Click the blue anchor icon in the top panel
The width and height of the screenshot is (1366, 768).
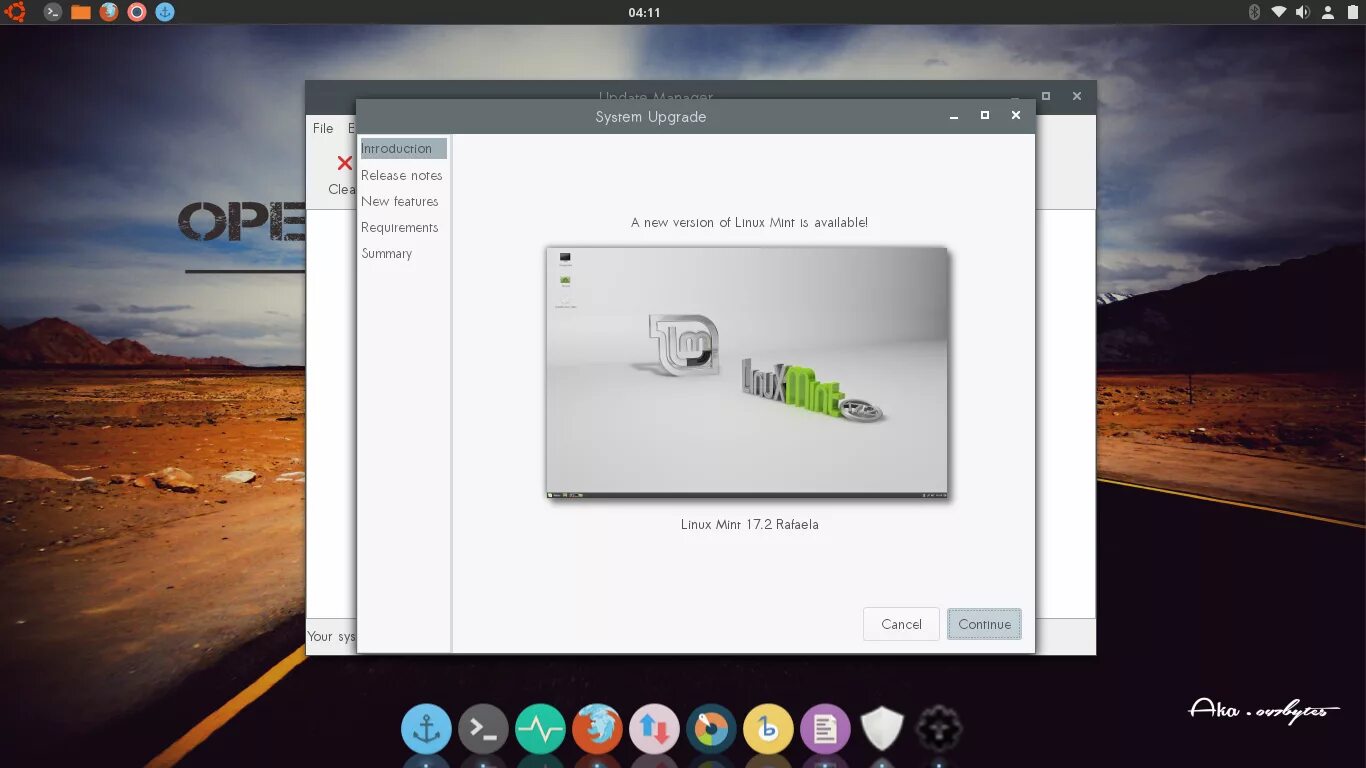click(165, 12)
